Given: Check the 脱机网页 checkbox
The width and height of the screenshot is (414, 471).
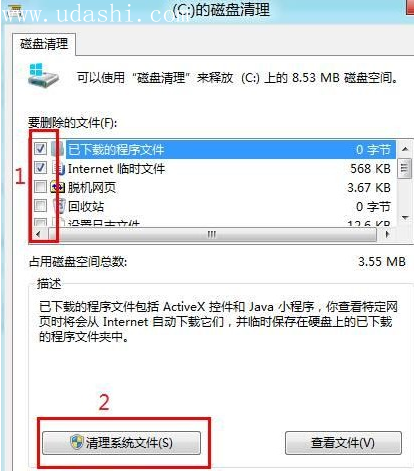Looking at the screenshot, I should tap(41, 187).
